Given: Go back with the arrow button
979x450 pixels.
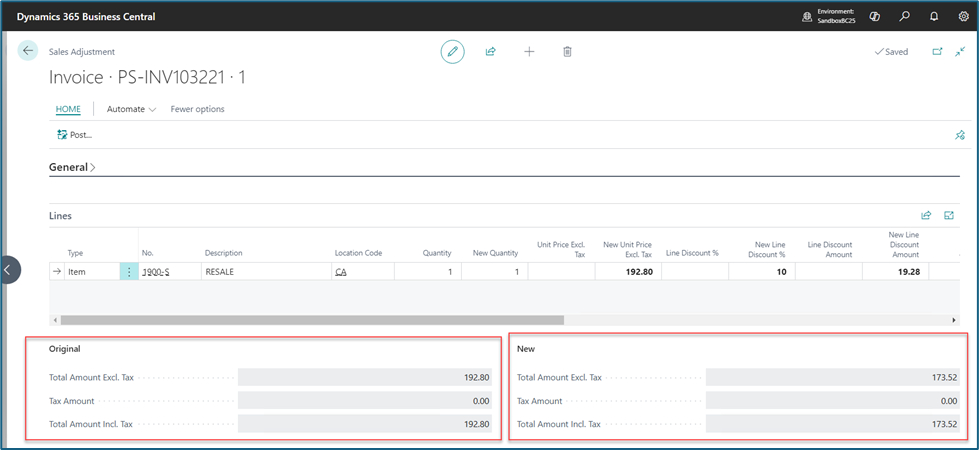Looking at the screenshot, I should click(x=27, y=51).
